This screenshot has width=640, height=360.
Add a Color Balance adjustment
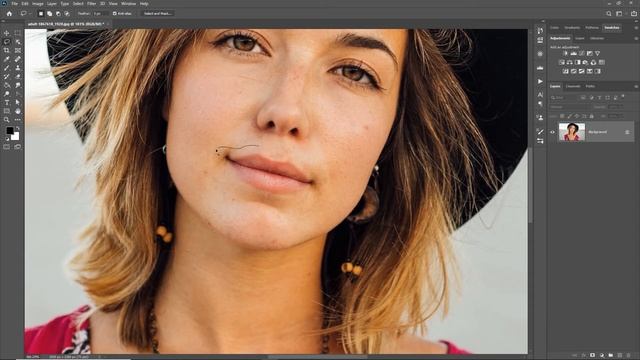click(569, 62)
